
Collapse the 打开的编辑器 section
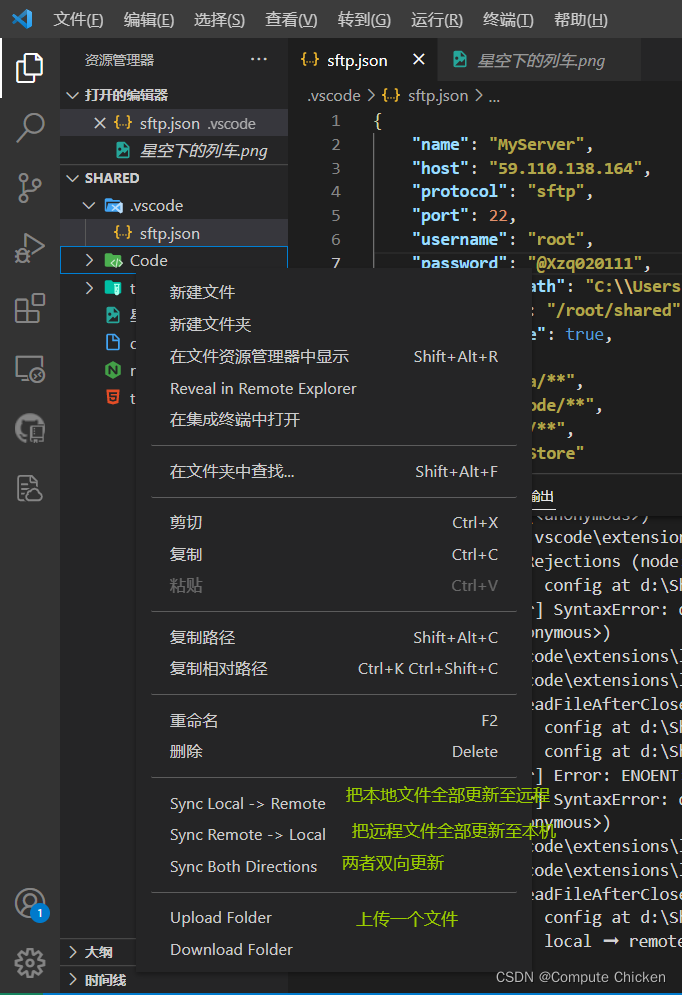(x=72, y=95)
